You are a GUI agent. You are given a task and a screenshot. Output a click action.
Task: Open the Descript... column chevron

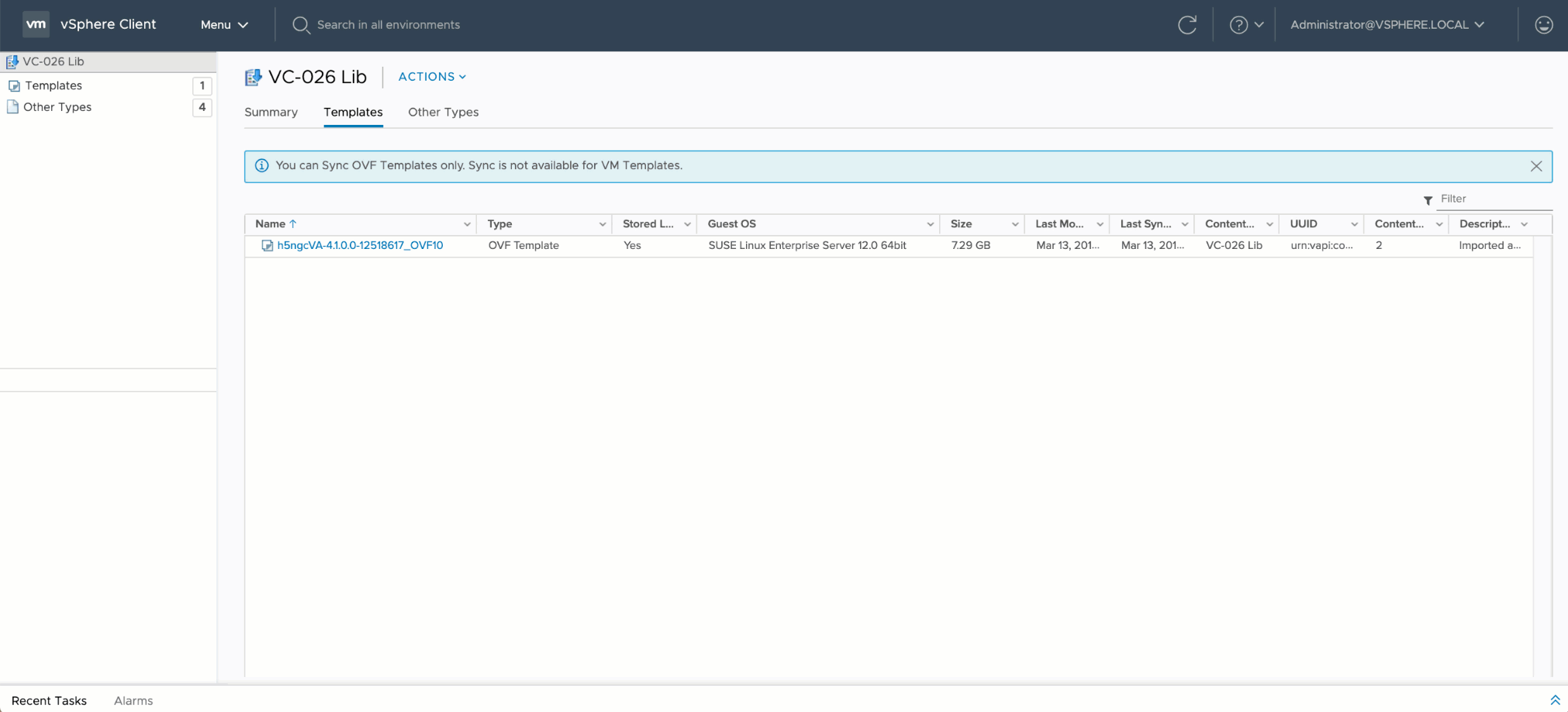tap(1524, 224)
